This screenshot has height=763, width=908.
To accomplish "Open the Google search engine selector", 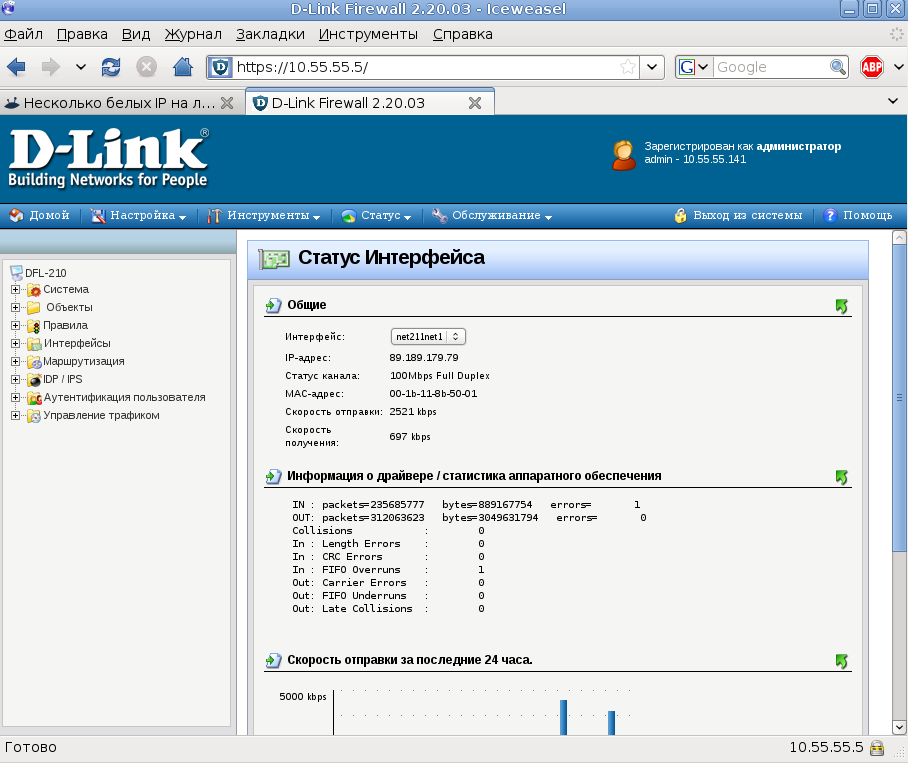I will tap(693, 67).
